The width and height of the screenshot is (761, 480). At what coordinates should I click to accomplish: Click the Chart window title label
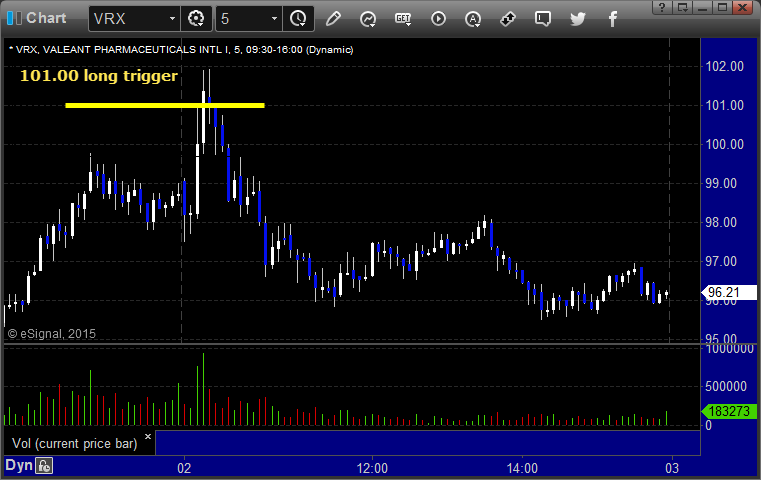[x=46, y=18]
